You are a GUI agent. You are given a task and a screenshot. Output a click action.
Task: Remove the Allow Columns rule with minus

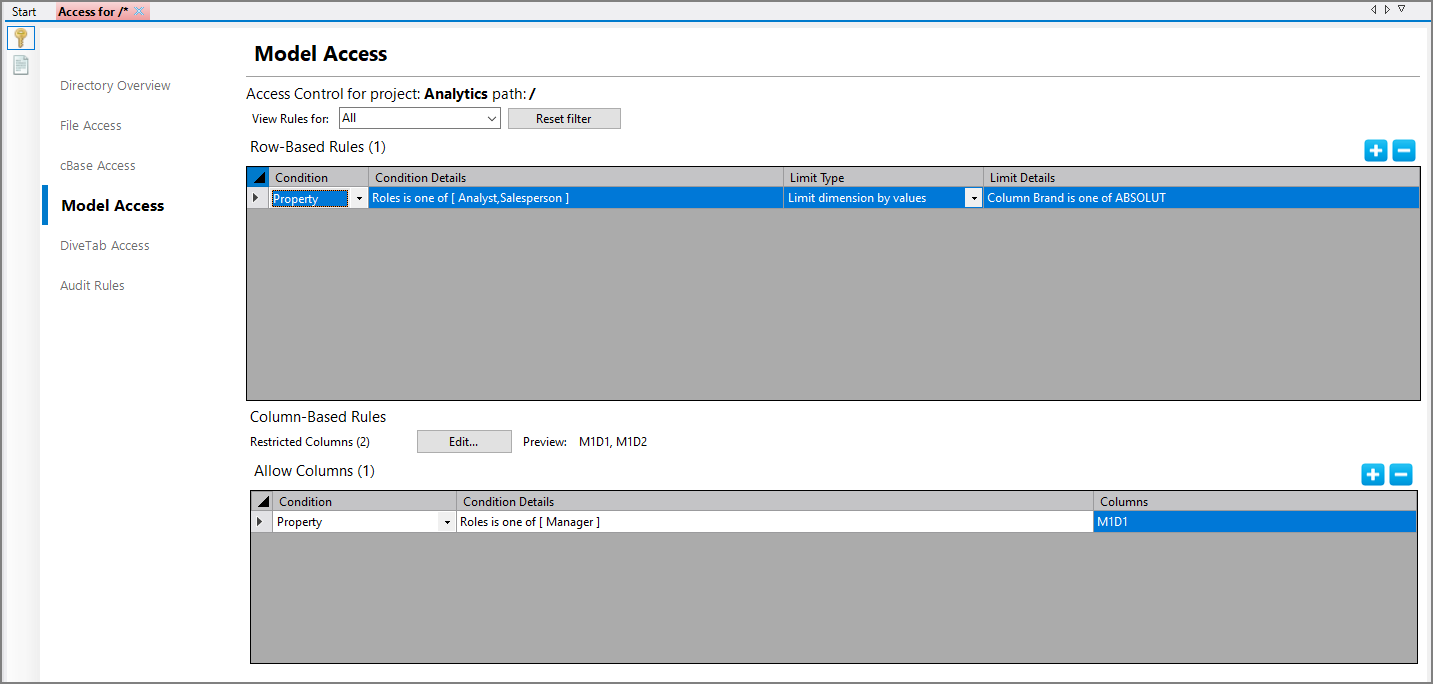tap(1401, 475)
